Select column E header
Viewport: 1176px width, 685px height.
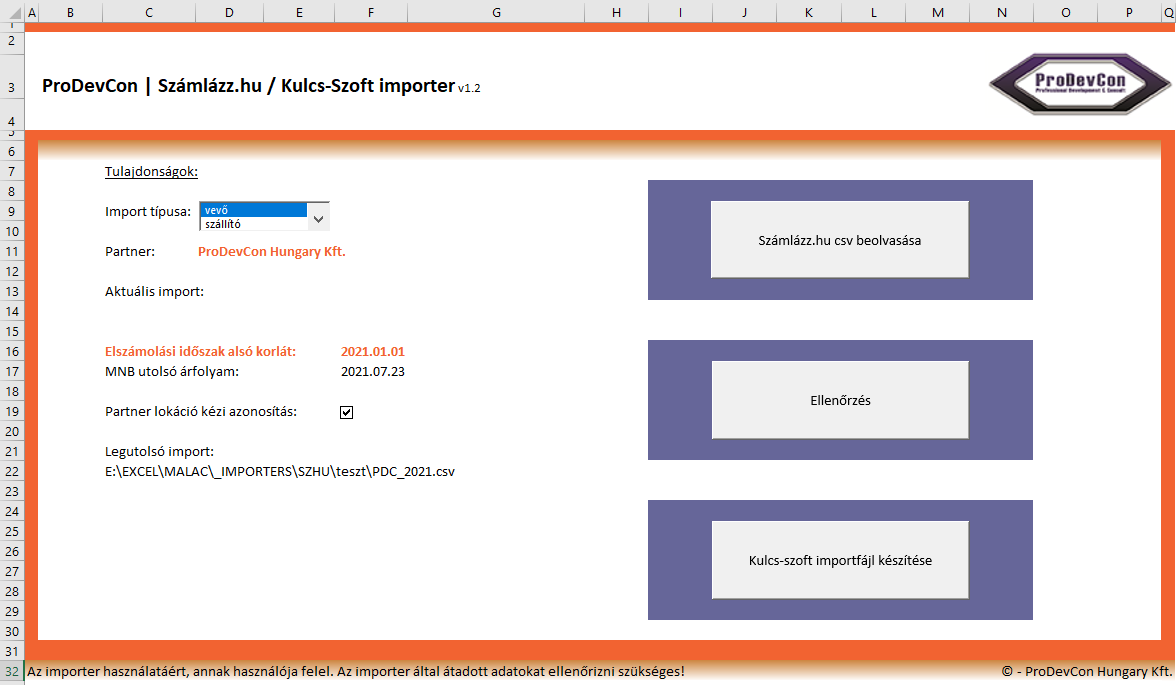(299, 13)
